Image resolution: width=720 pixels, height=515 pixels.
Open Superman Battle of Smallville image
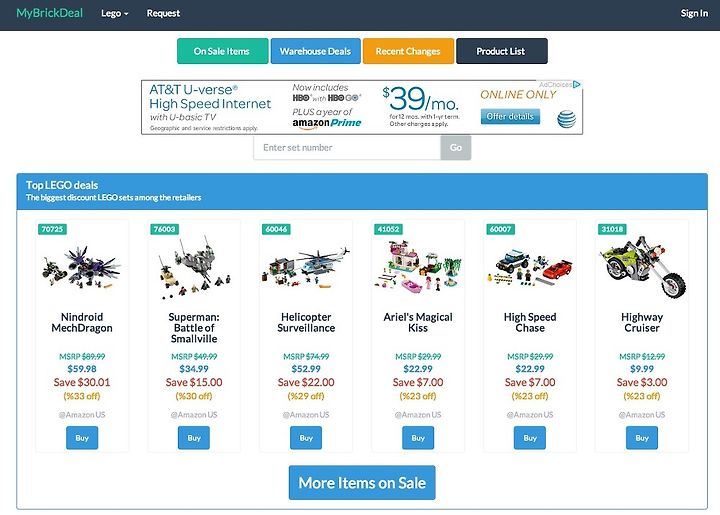(x=194, y=268)
